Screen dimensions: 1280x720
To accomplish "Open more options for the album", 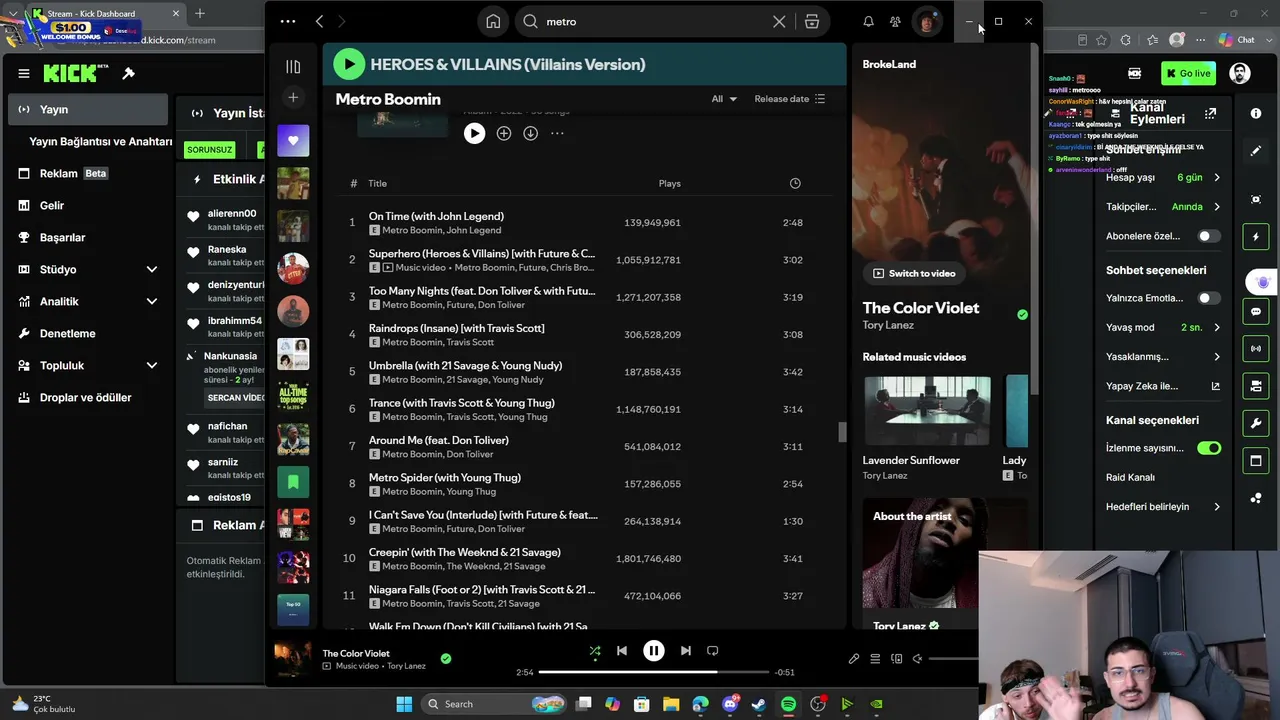I will coord(557,133).
